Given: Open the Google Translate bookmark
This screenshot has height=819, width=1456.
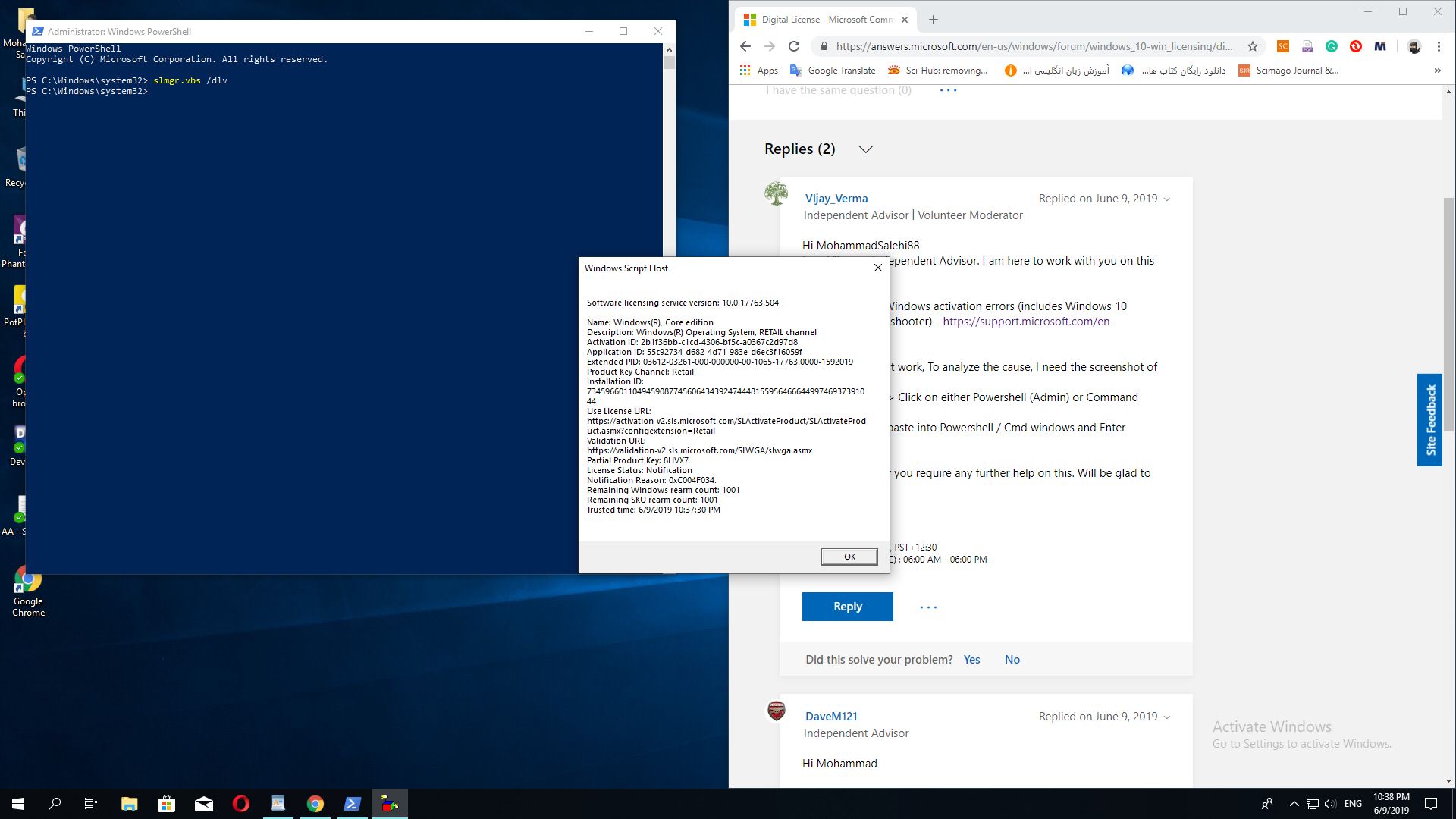Looking at the screenshot, I should (x=833, y=71).
